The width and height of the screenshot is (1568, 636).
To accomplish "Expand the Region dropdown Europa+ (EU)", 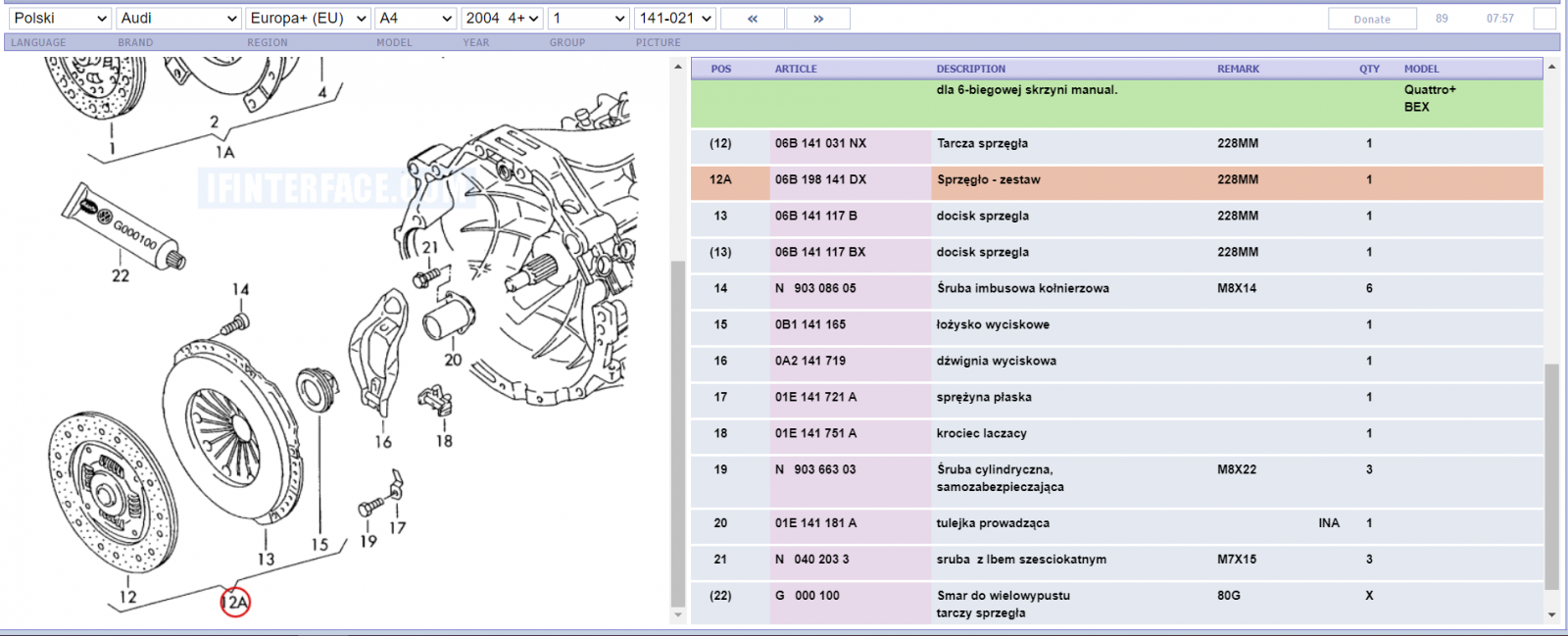I will point(308,19).
